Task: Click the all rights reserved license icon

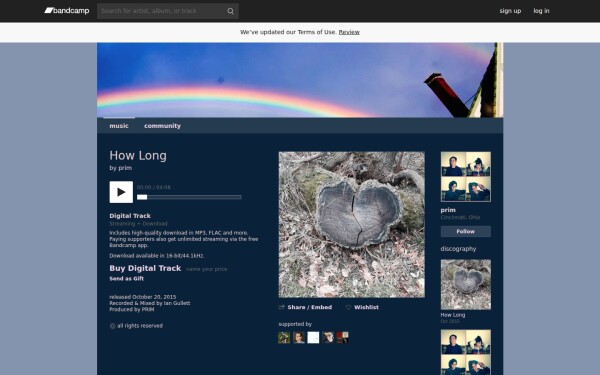Action: pos(112,326)
